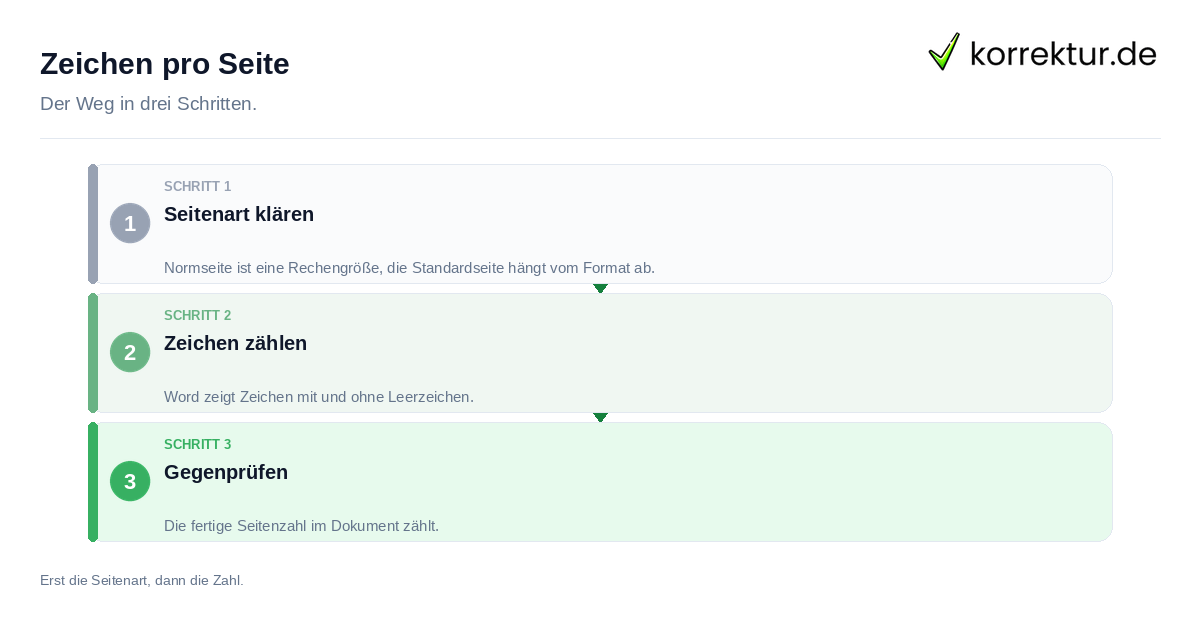Click the light green accent bar of step 2

tap(93, 353)
